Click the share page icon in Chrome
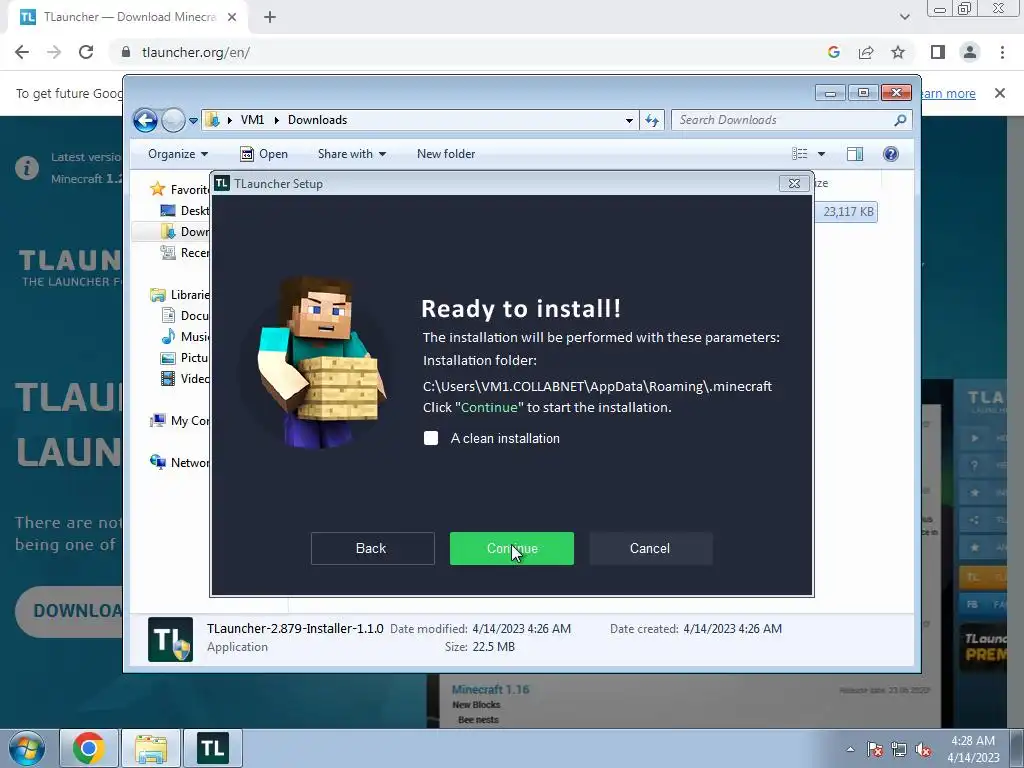 866,52
